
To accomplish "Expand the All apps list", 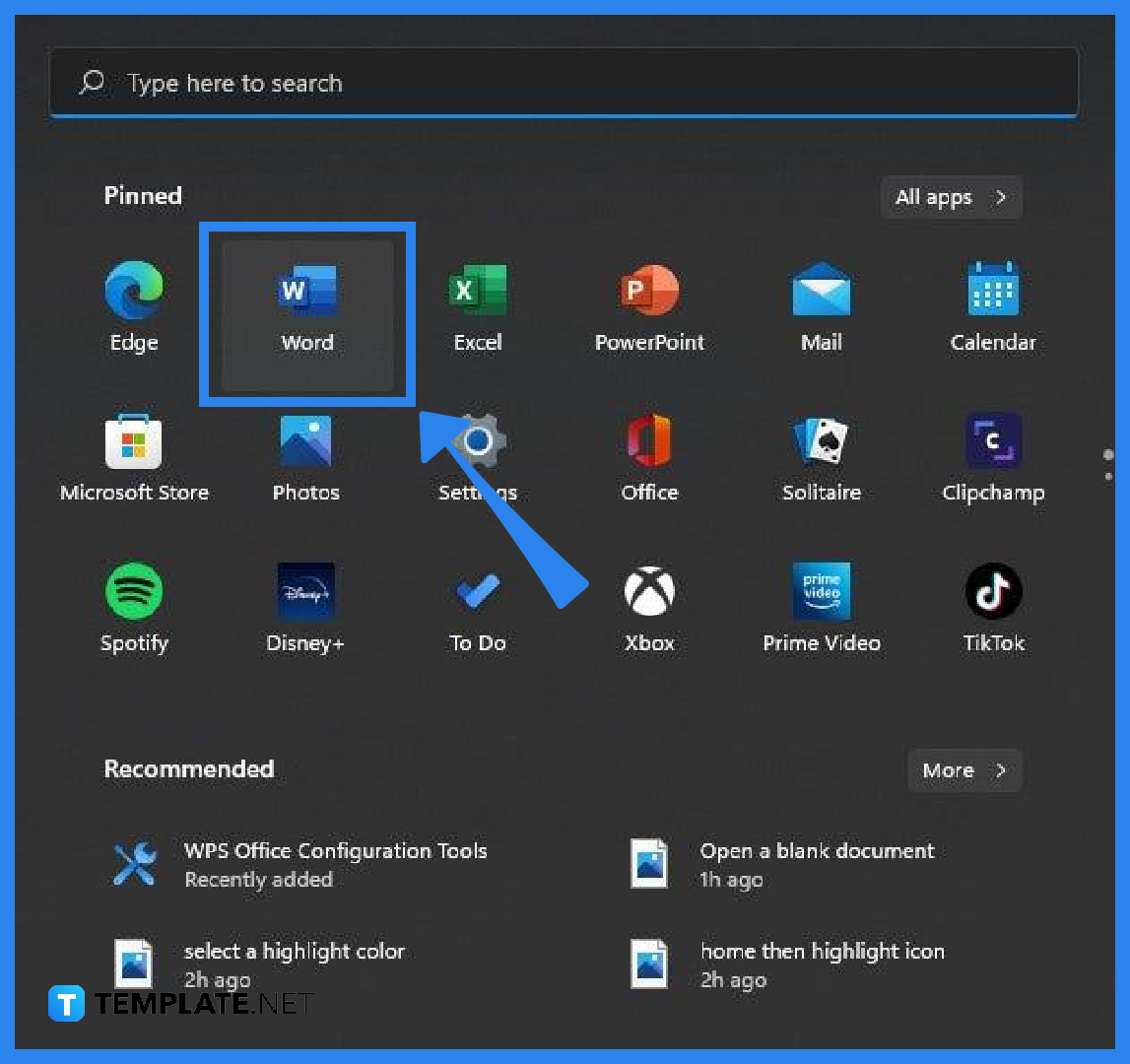I will coord(951,198).
